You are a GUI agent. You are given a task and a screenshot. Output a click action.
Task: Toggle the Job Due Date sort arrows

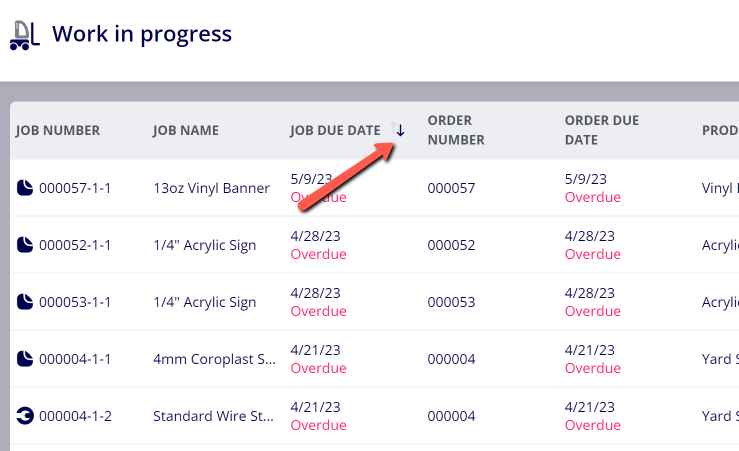coord(397,130)
